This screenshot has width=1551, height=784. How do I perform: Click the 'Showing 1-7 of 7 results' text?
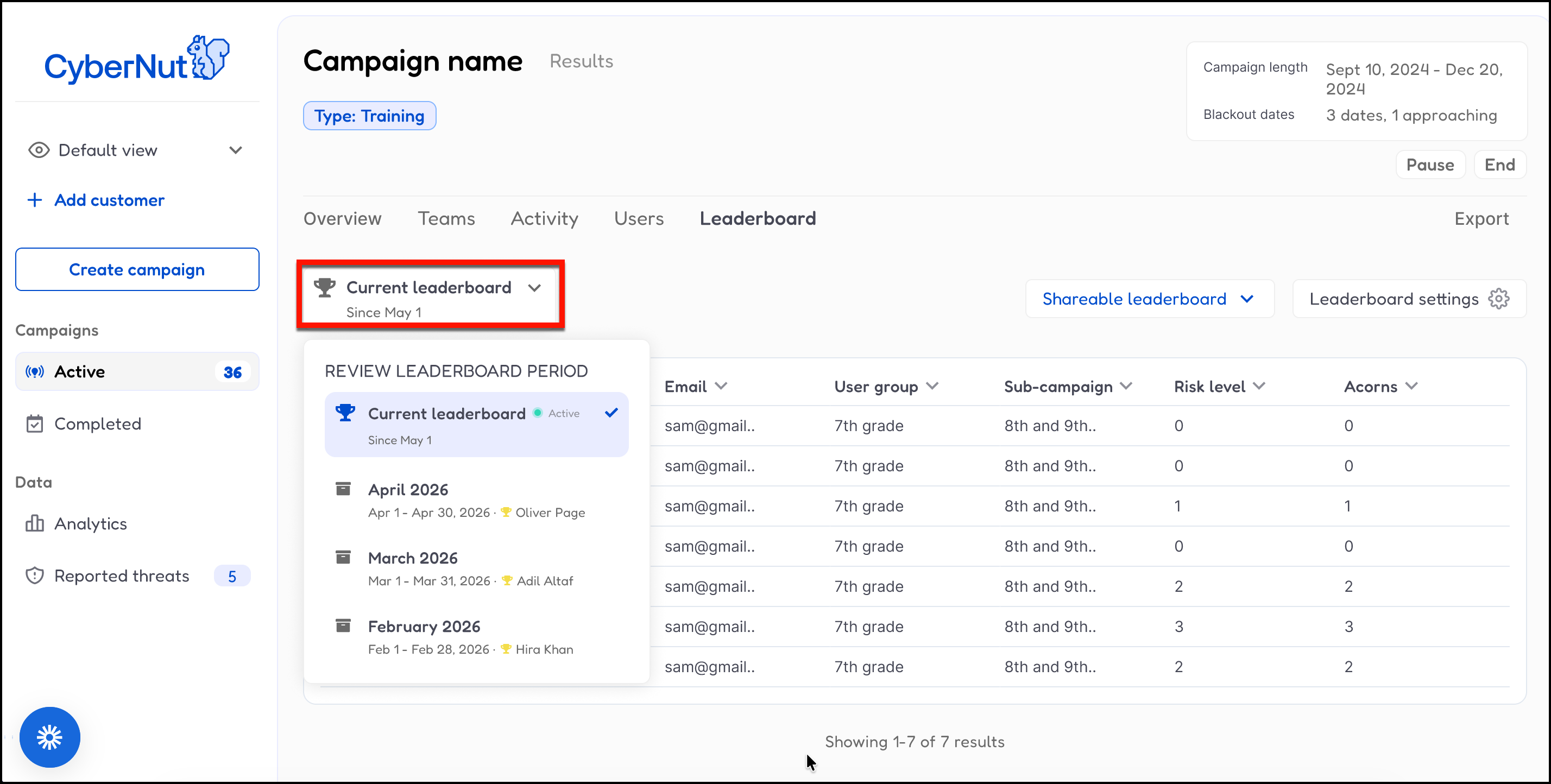click(914, 741)
